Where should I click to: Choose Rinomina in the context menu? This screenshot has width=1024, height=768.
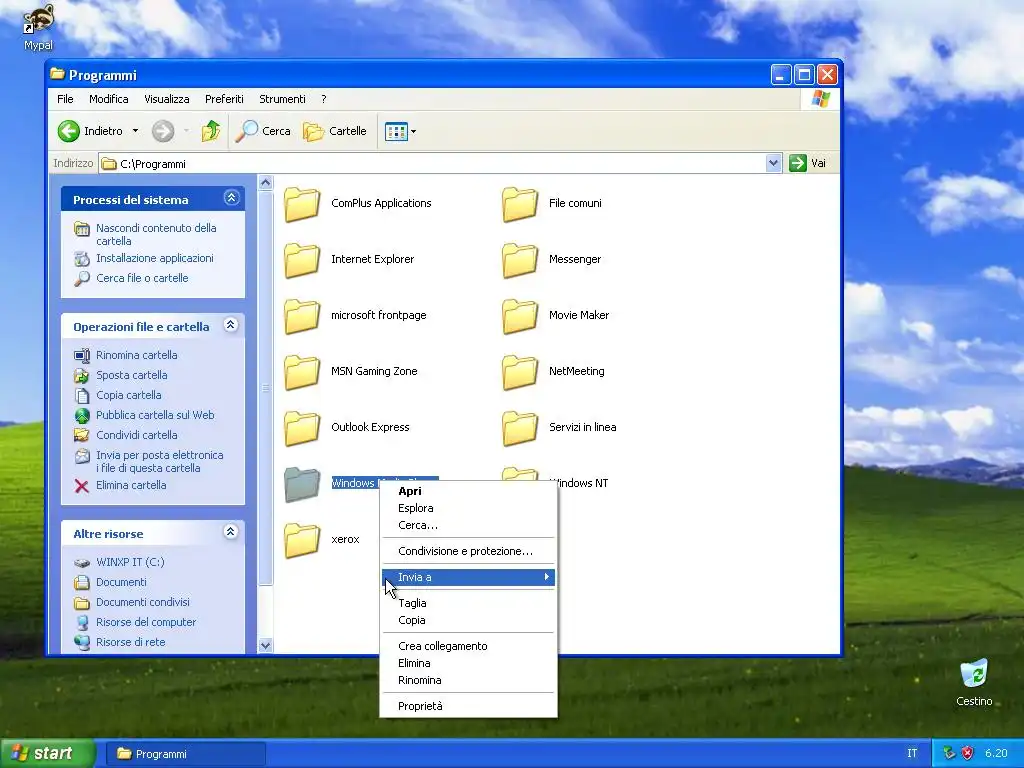tap(468, 680)
